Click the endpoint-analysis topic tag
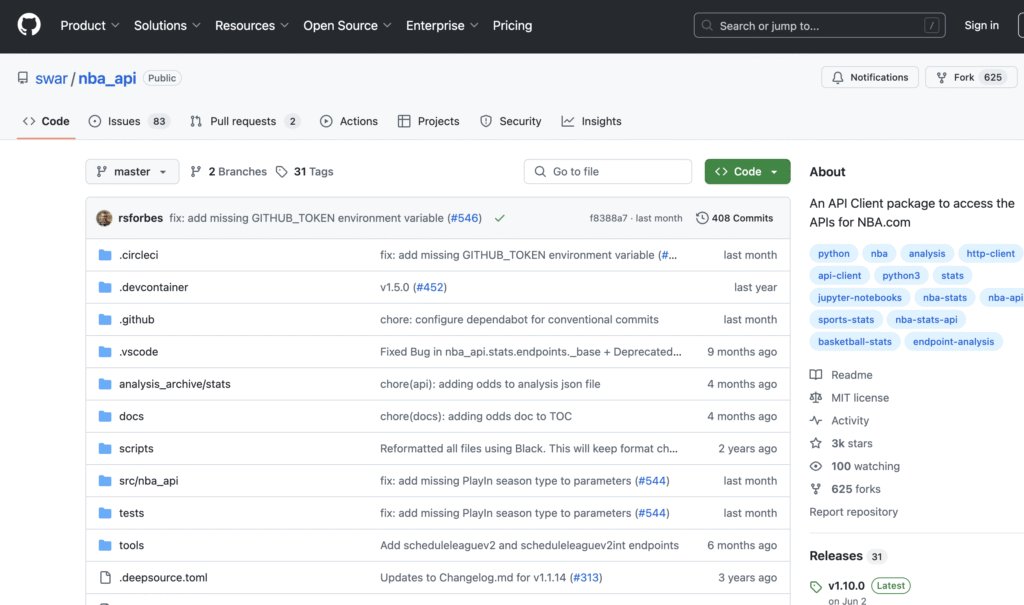 coord(953,342)
